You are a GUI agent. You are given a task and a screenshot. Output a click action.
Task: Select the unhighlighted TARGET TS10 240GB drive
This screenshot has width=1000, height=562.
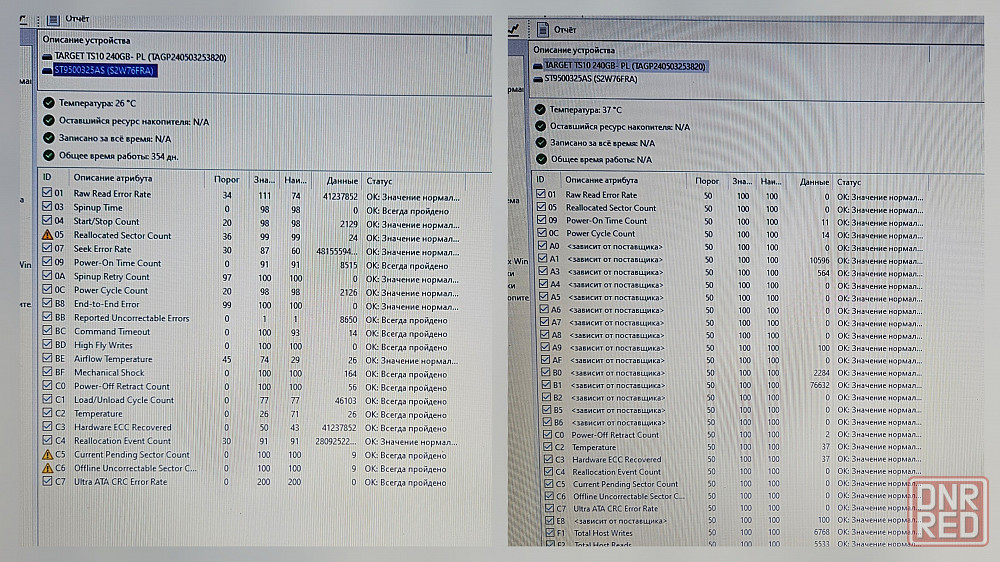140,57
